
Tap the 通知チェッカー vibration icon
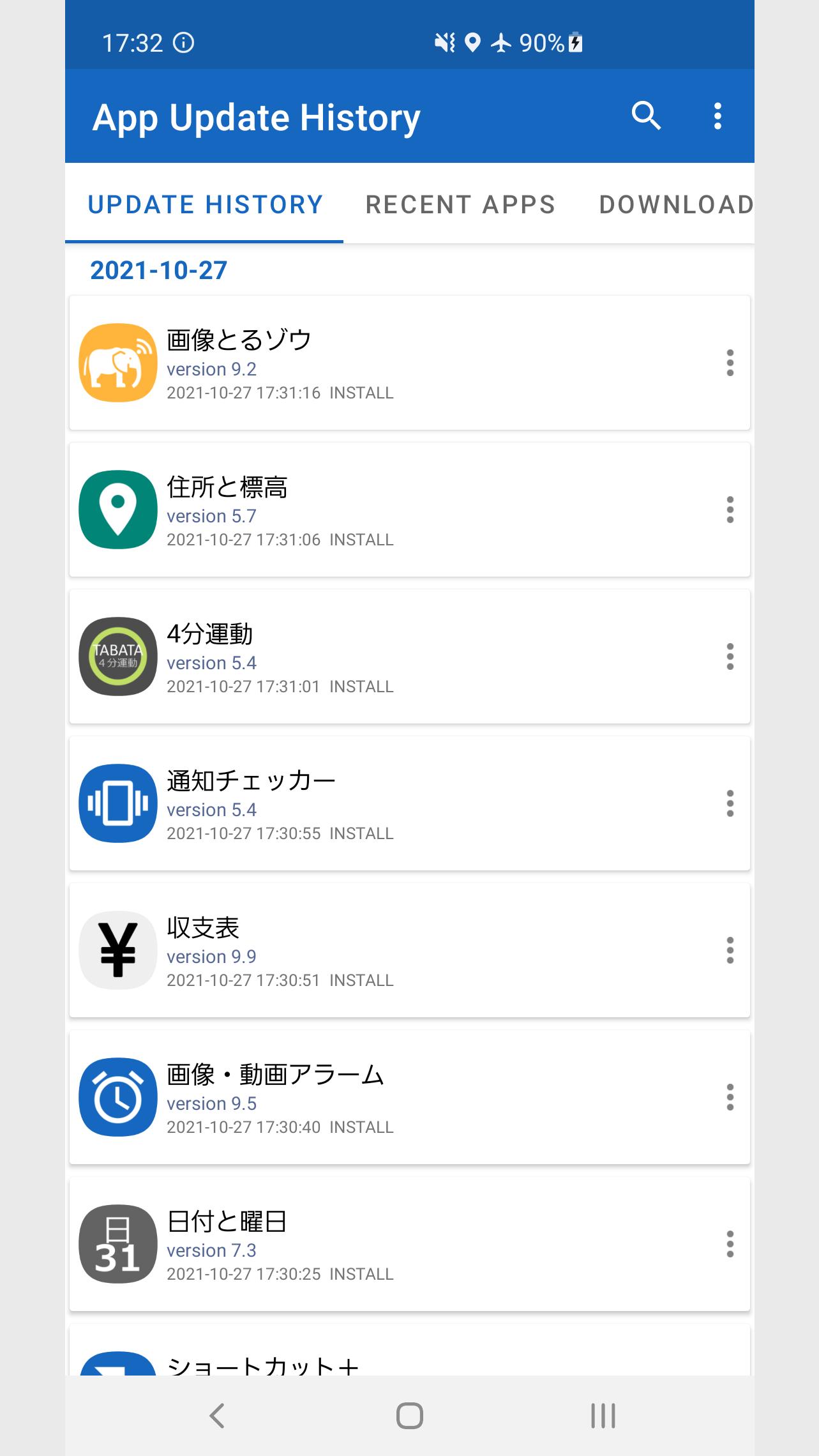pos(118,803)
